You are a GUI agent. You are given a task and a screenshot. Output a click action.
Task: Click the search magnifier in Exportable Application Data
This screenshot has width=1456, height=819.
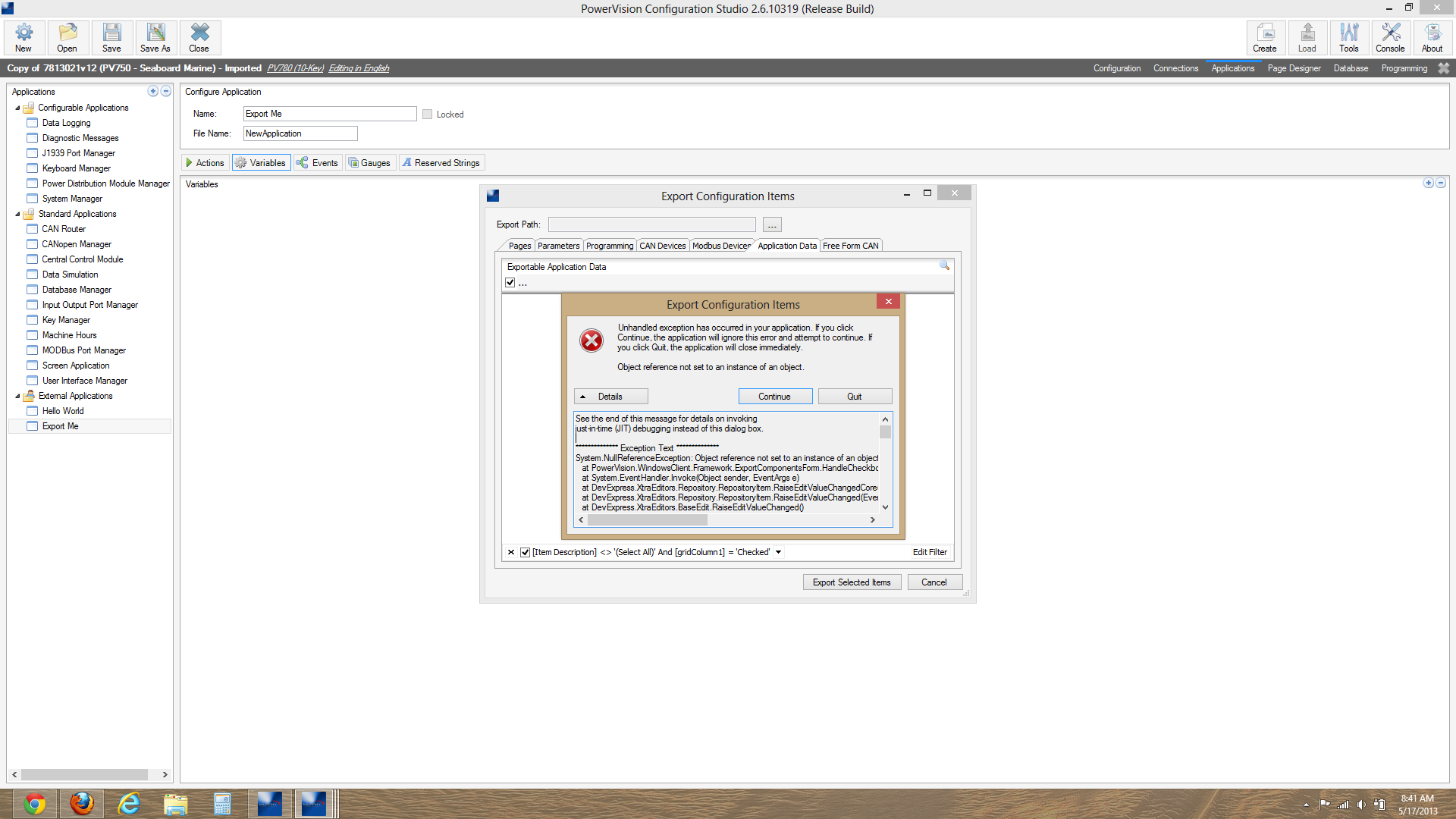[x=944, y=265]
